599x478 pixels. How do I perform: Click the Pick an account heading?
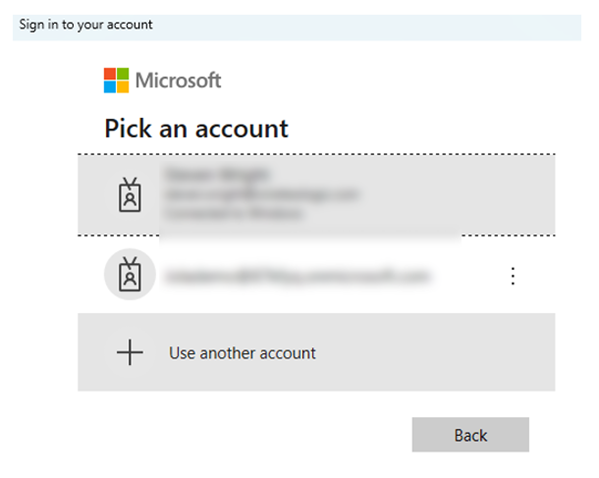(196, 128)
